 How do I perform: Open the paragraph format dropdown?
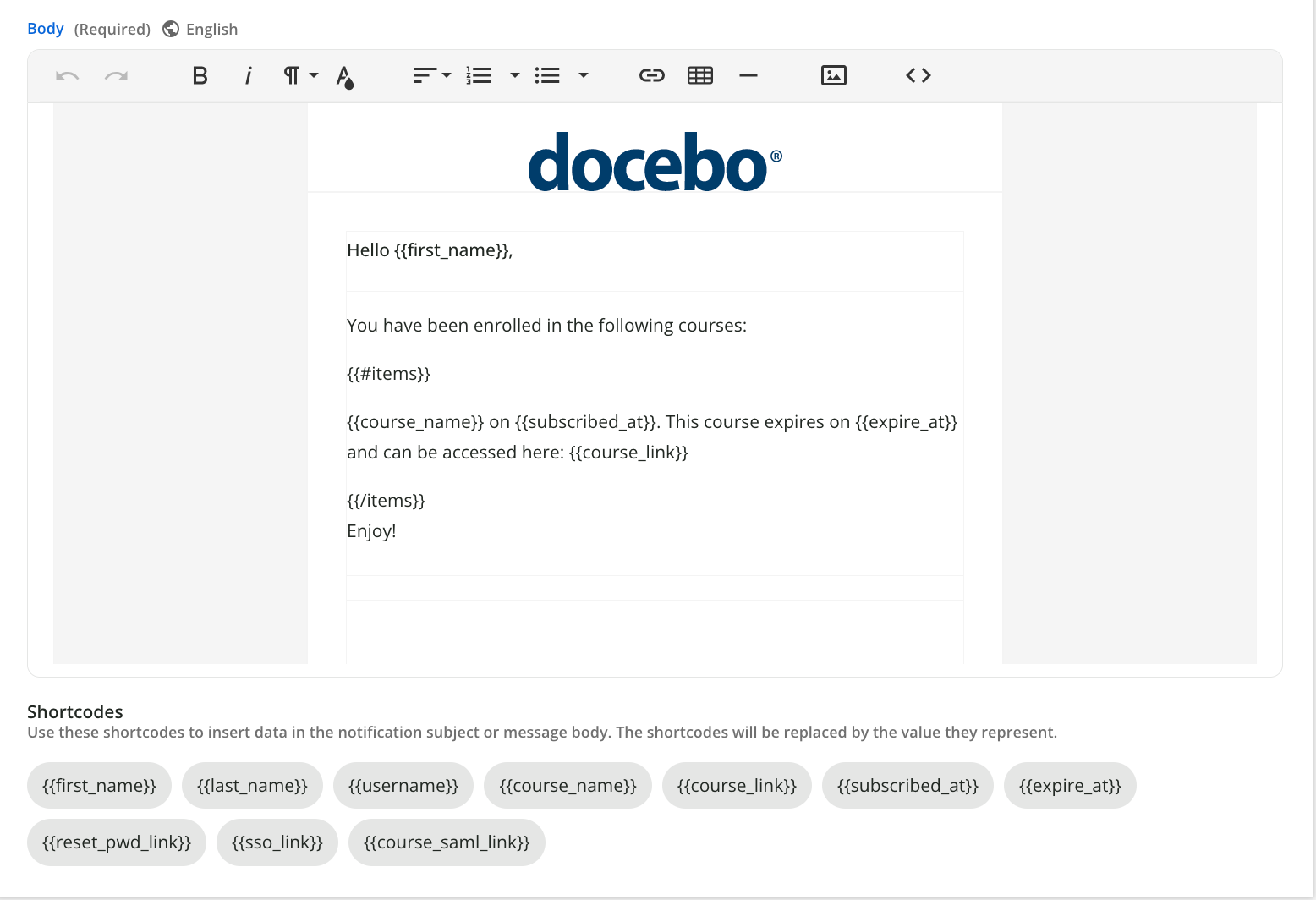[299, 76]
